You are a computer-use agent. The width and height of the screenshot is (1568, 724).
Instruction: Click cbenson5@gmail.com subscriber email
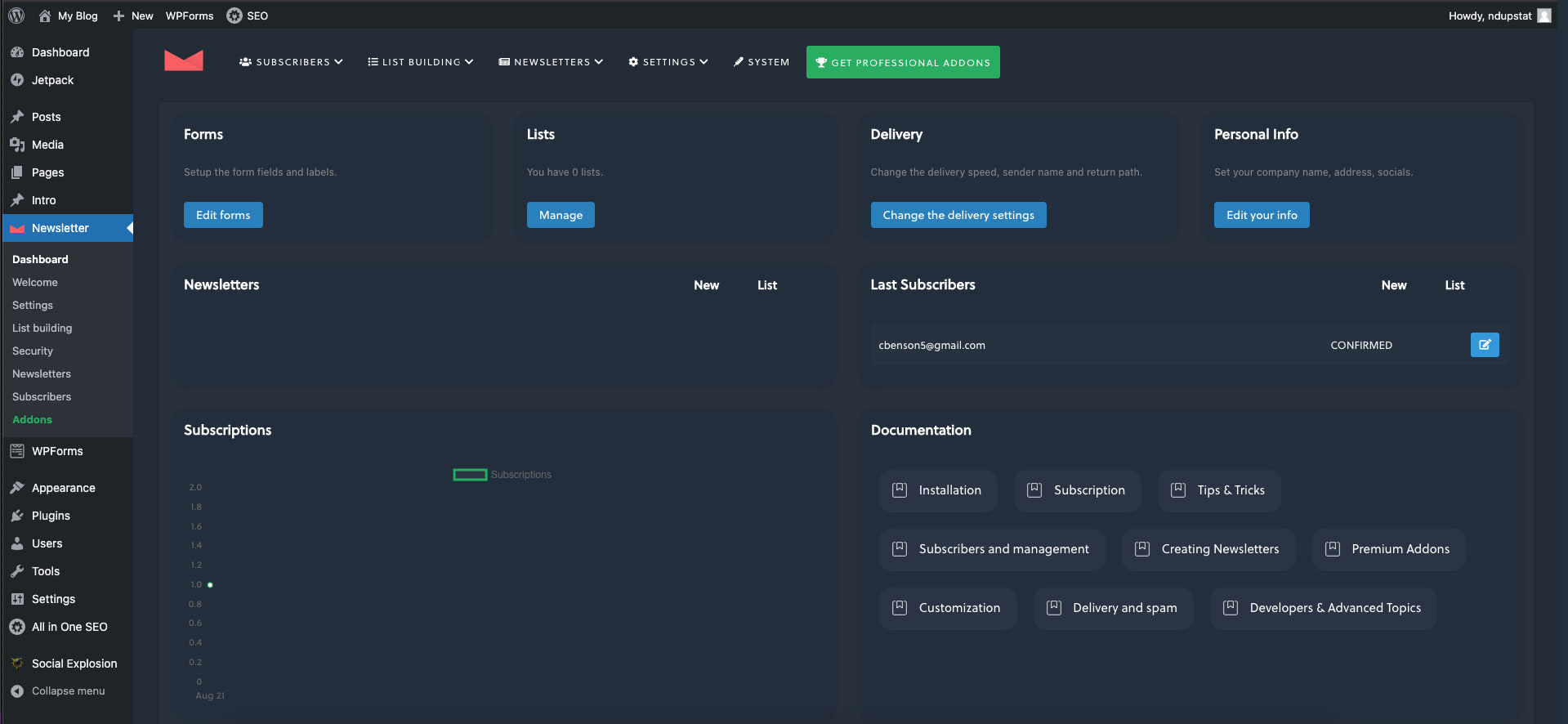931,345
